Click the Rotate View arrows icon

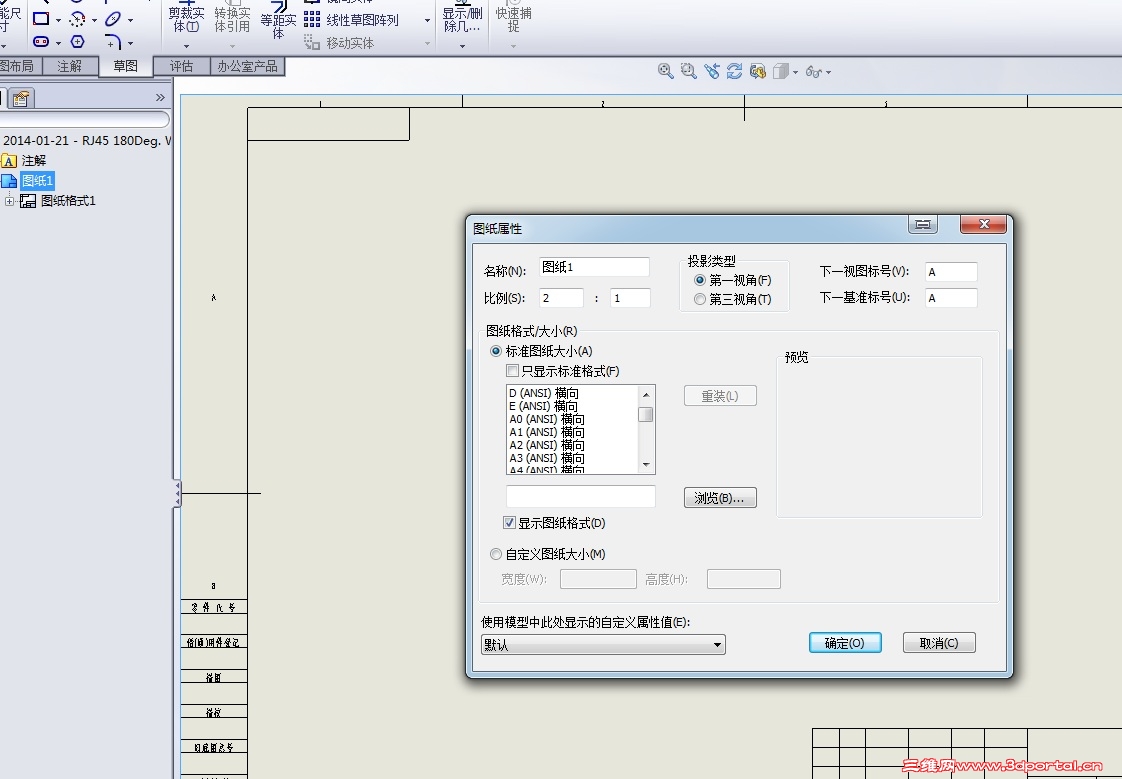click(734, 71)
